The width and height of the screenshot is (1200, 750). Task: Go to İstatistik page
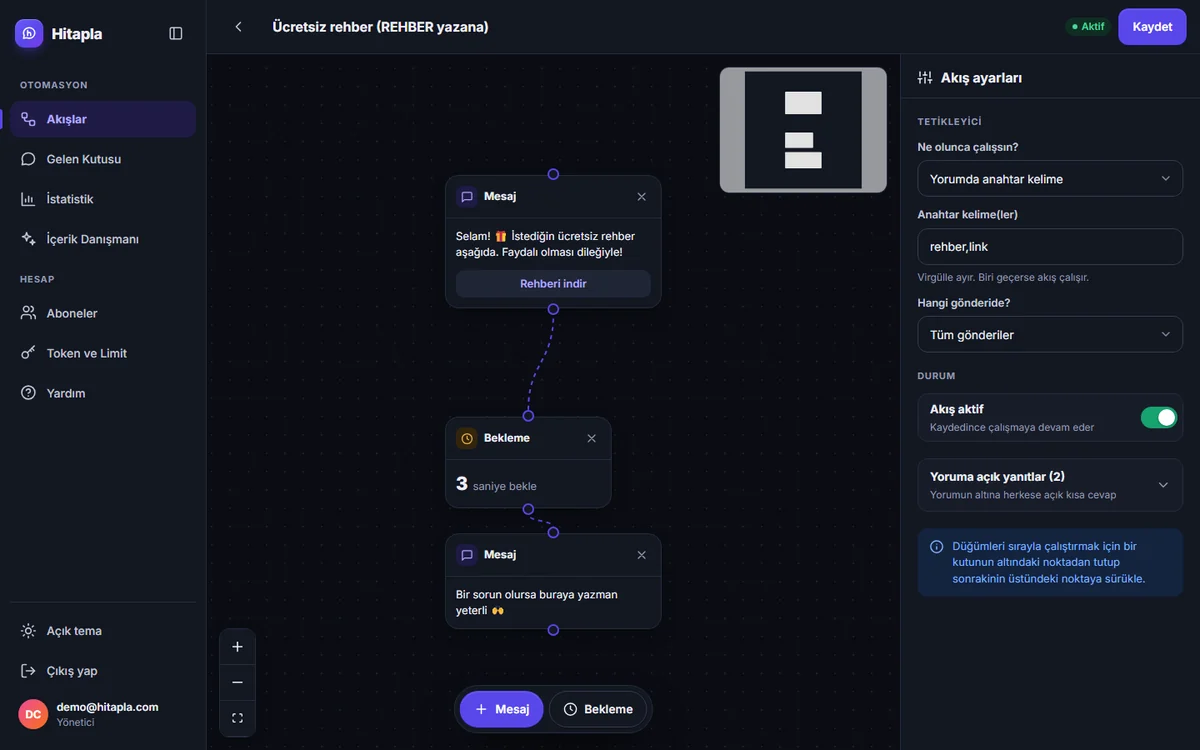[103, 199]
